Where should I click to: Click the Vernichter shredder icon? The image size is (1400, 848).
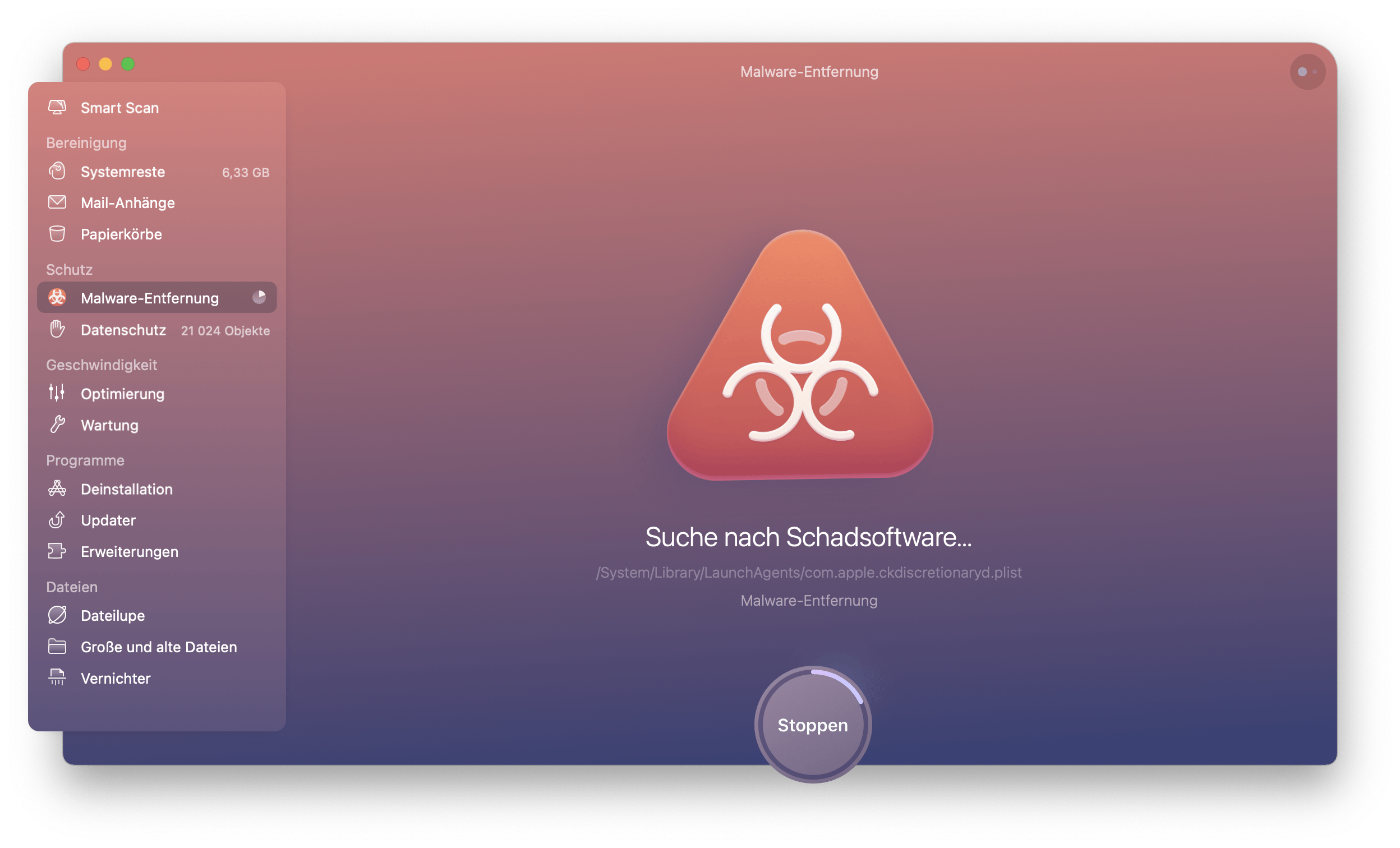(58, 678)
